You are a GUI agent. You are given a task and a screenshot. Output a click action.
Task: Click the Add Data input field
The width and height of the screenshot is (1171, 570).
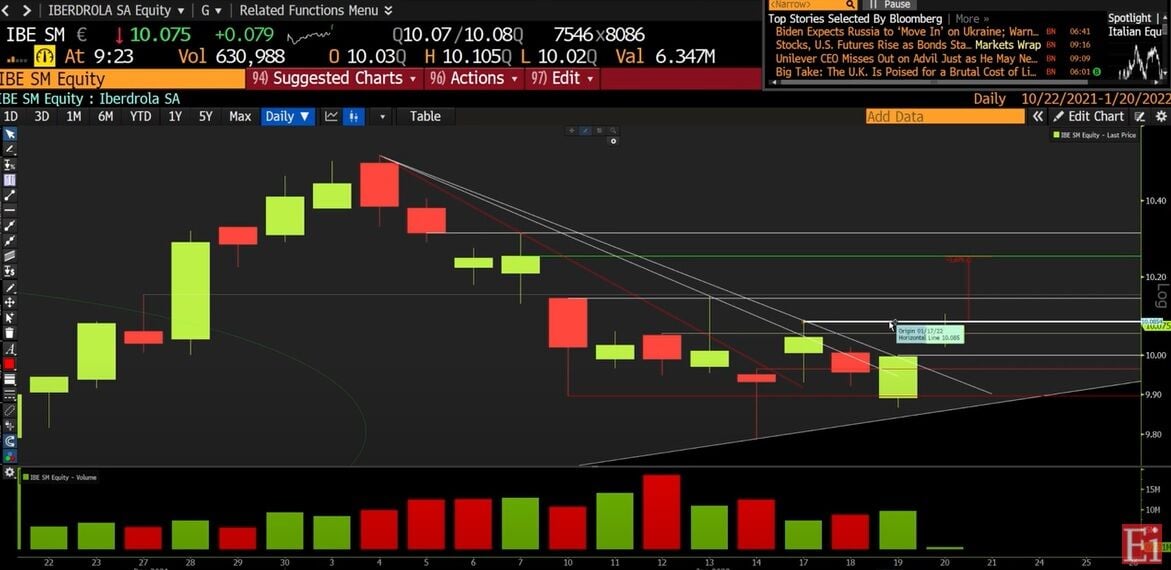[x=945, y=117]
